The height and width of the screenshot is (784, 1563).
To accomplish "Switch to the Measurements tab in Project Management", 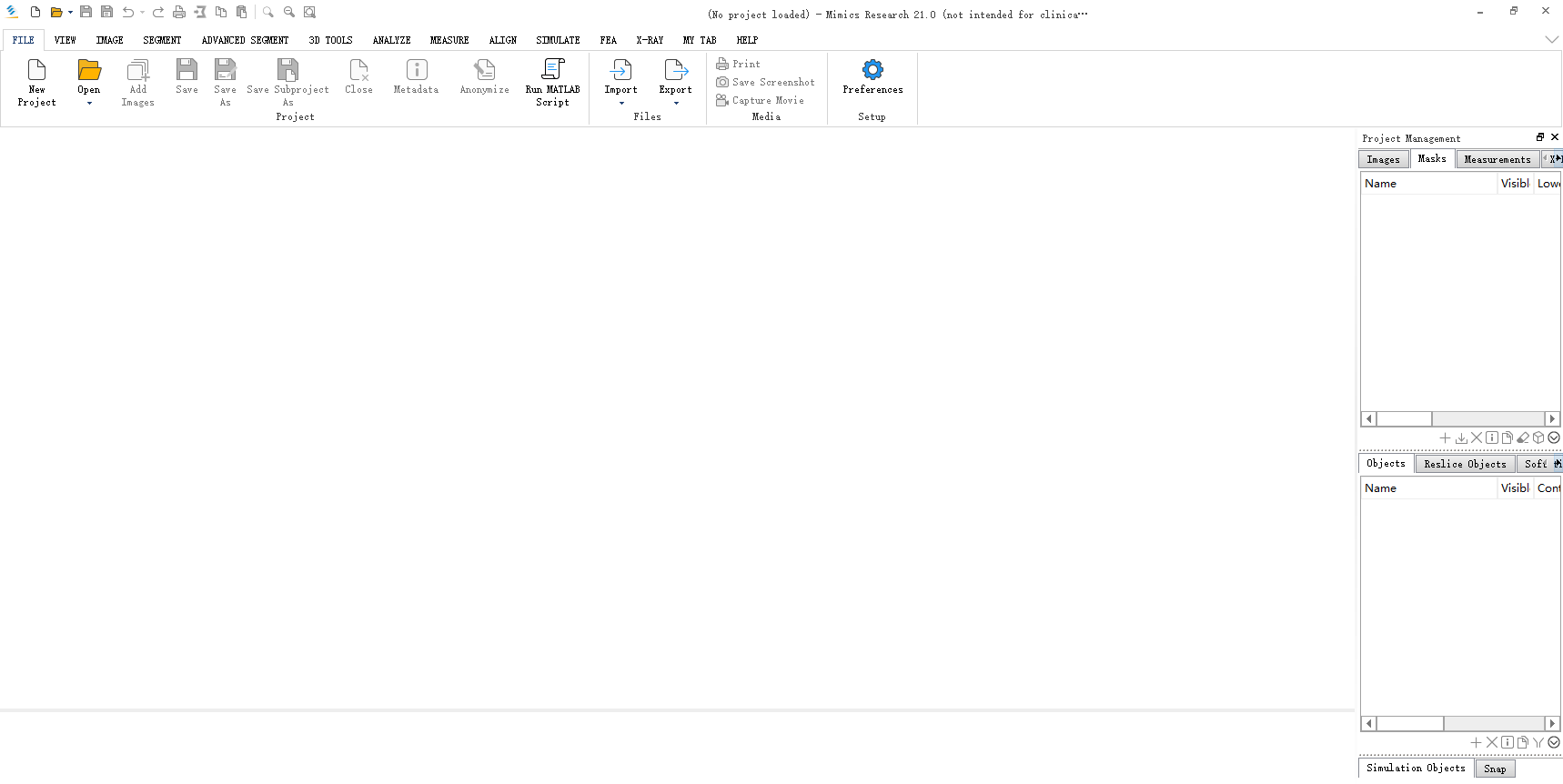I will pos(1497,159).
